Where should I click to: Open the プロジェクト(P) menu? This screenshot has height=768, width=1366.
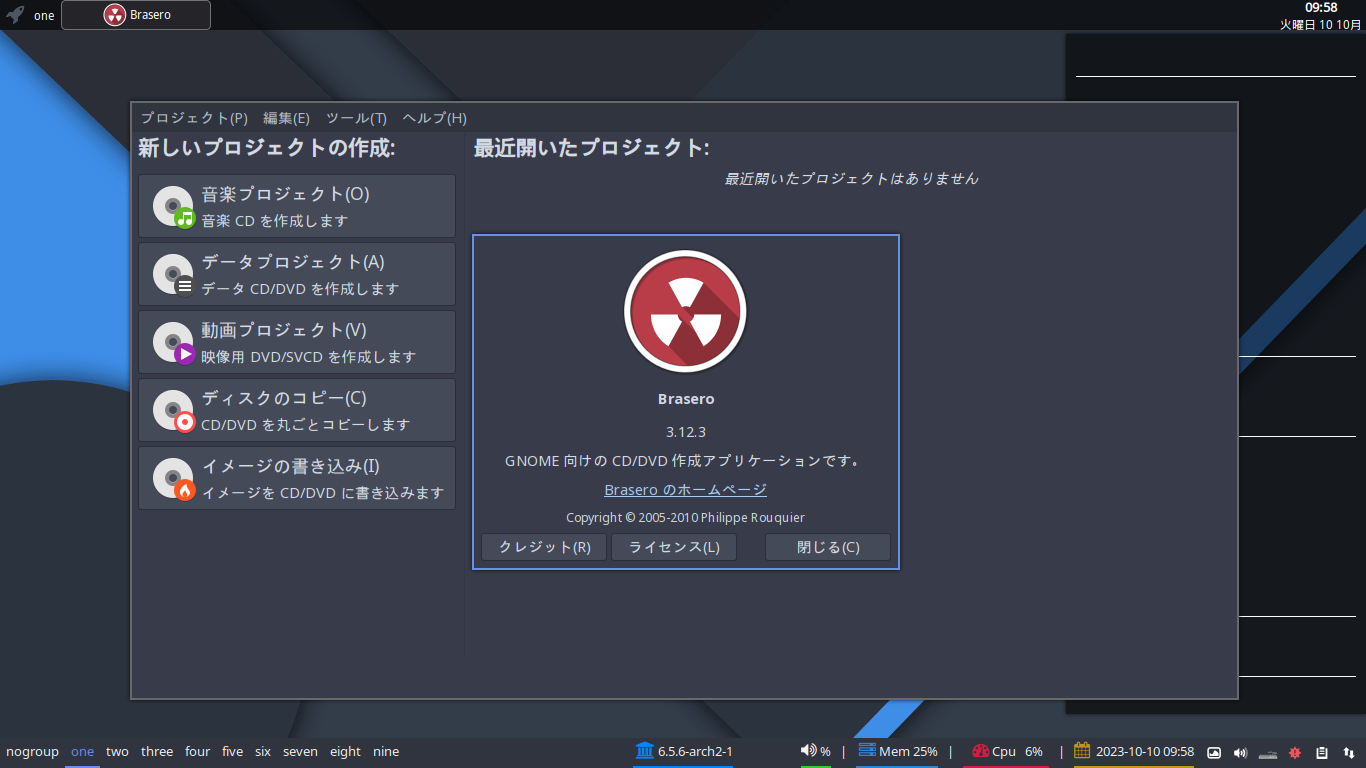[194, 118]
